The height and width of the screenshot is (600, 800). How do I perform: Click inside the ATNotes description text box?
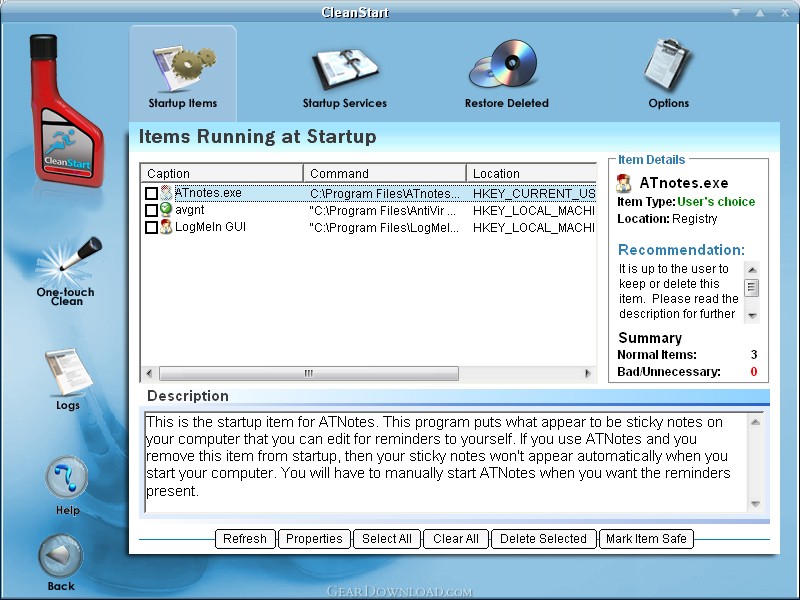tap(446, 462)
